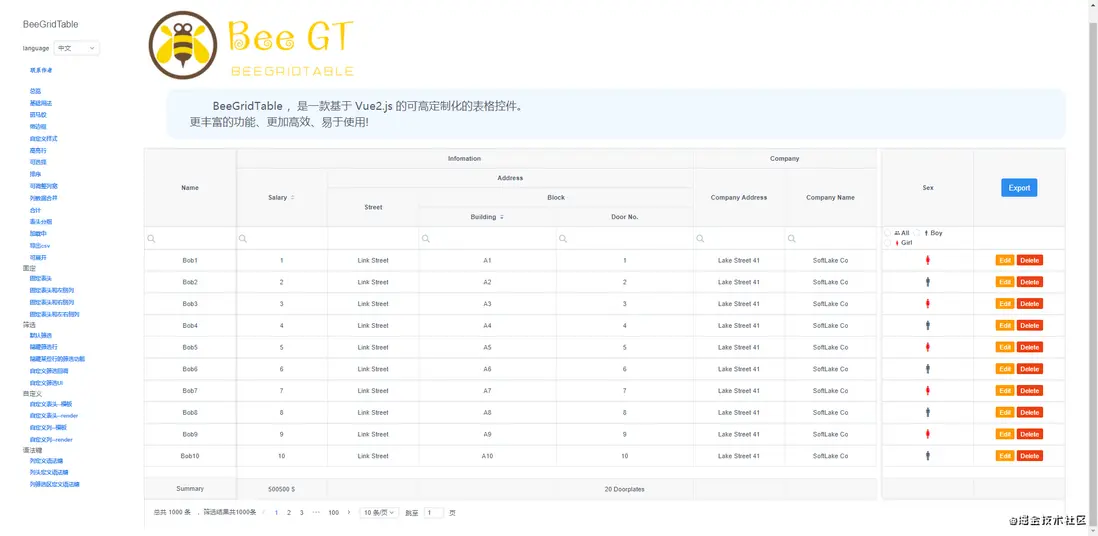Click the sex icon in Bob6 row

(x=928, y=369)
